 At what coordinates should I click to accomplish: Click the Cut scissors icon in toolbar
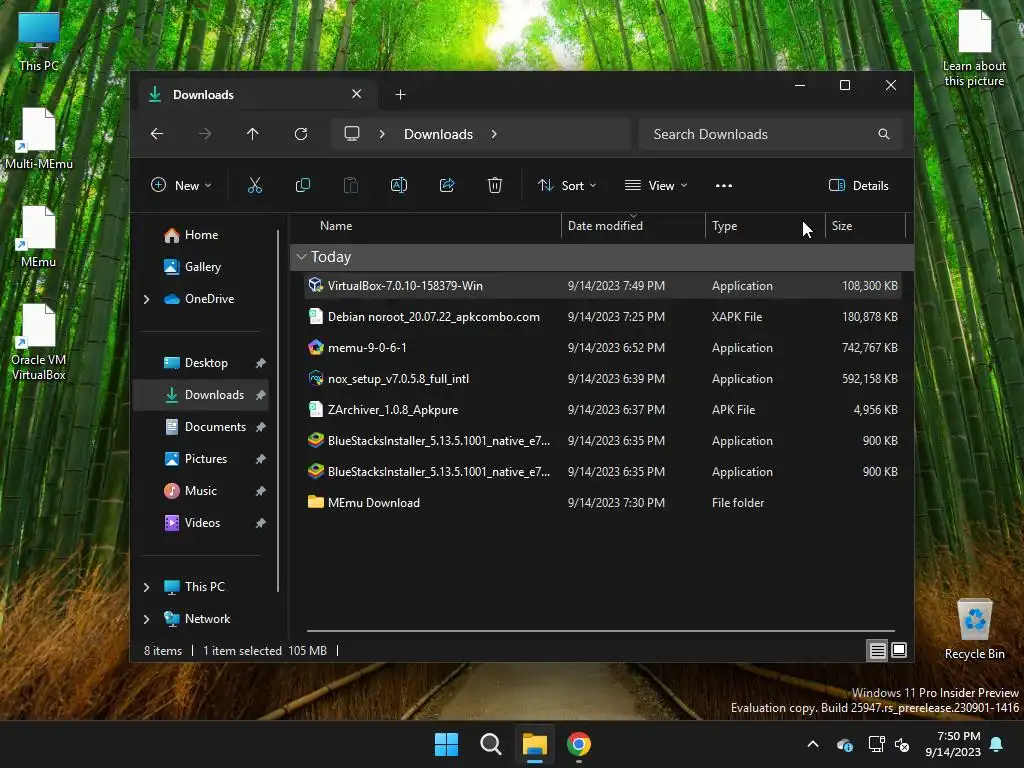[x=255, y=185]
